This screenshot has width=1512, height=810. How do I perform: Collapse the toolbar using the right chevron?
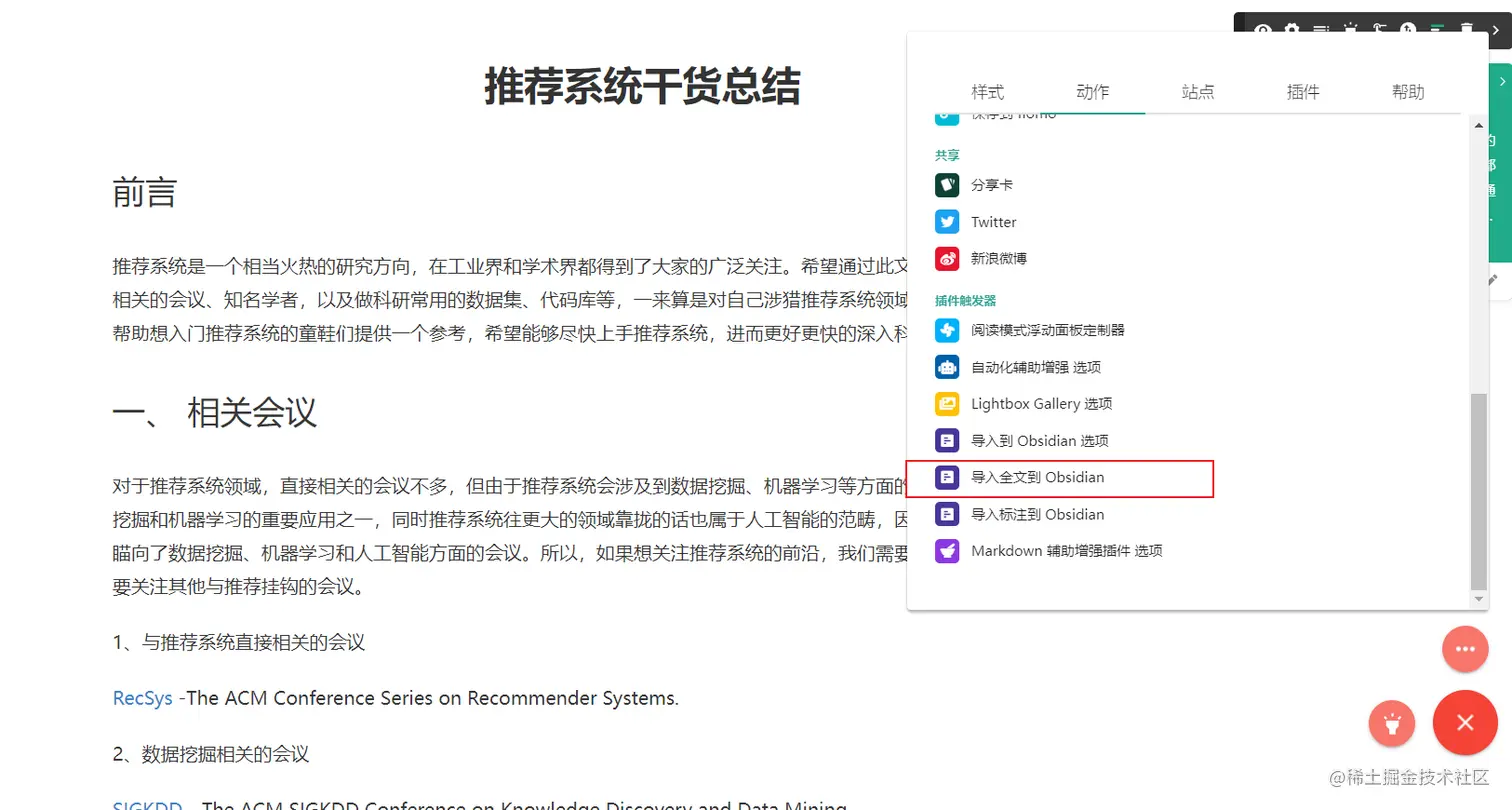point(1496,31)
